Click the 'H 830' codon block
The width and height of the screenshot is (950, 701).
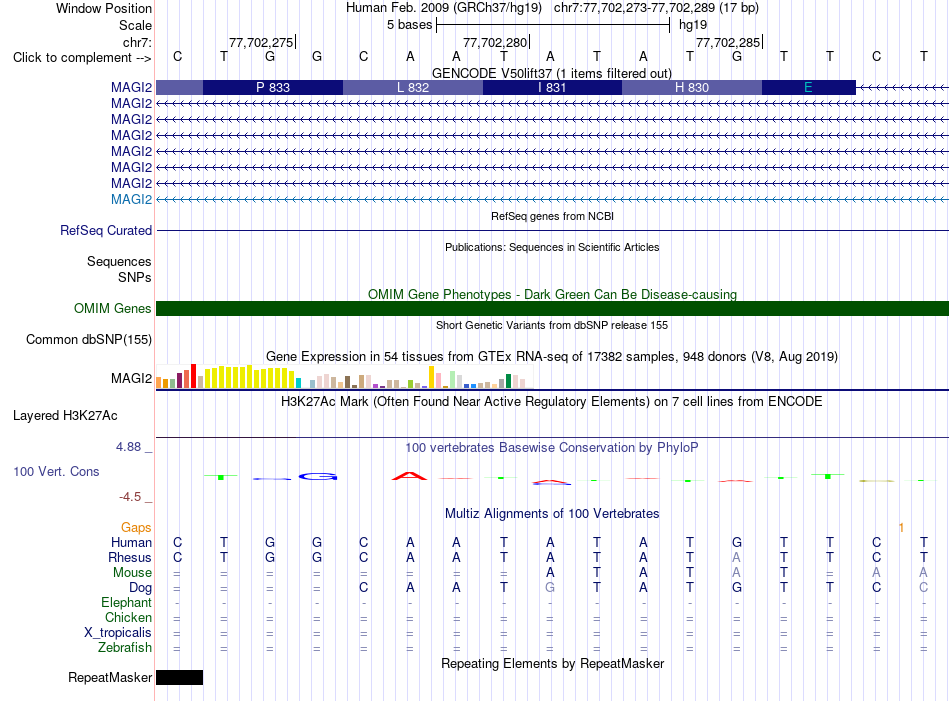point(692,87)
